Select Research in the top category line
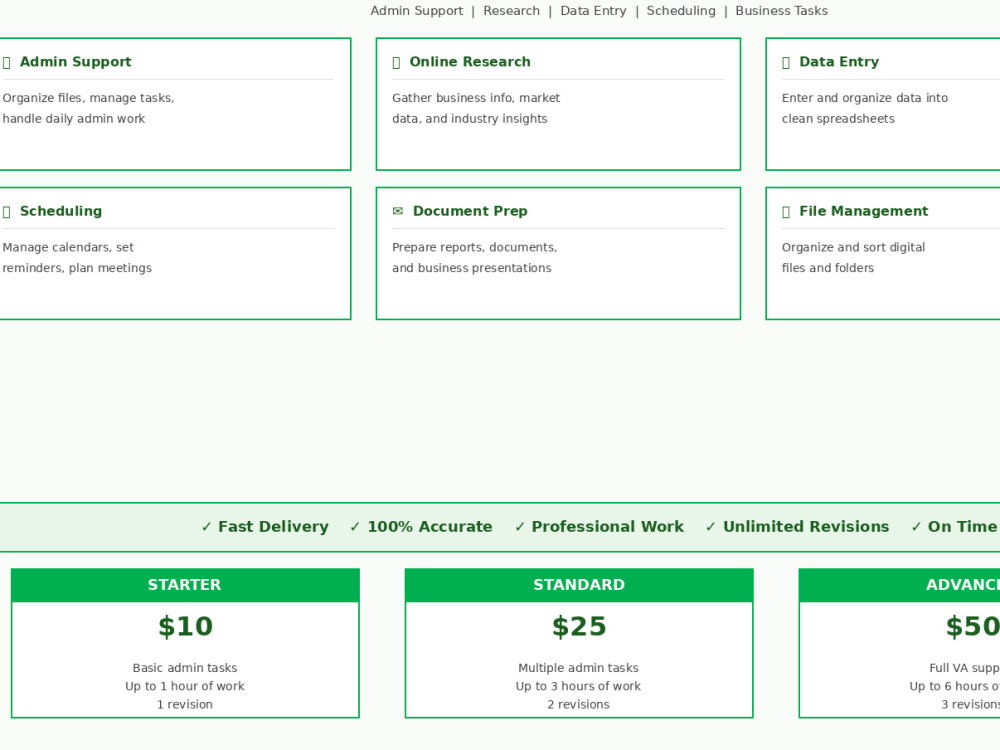This screenshot has width=1000, height=750. [511, 11]
